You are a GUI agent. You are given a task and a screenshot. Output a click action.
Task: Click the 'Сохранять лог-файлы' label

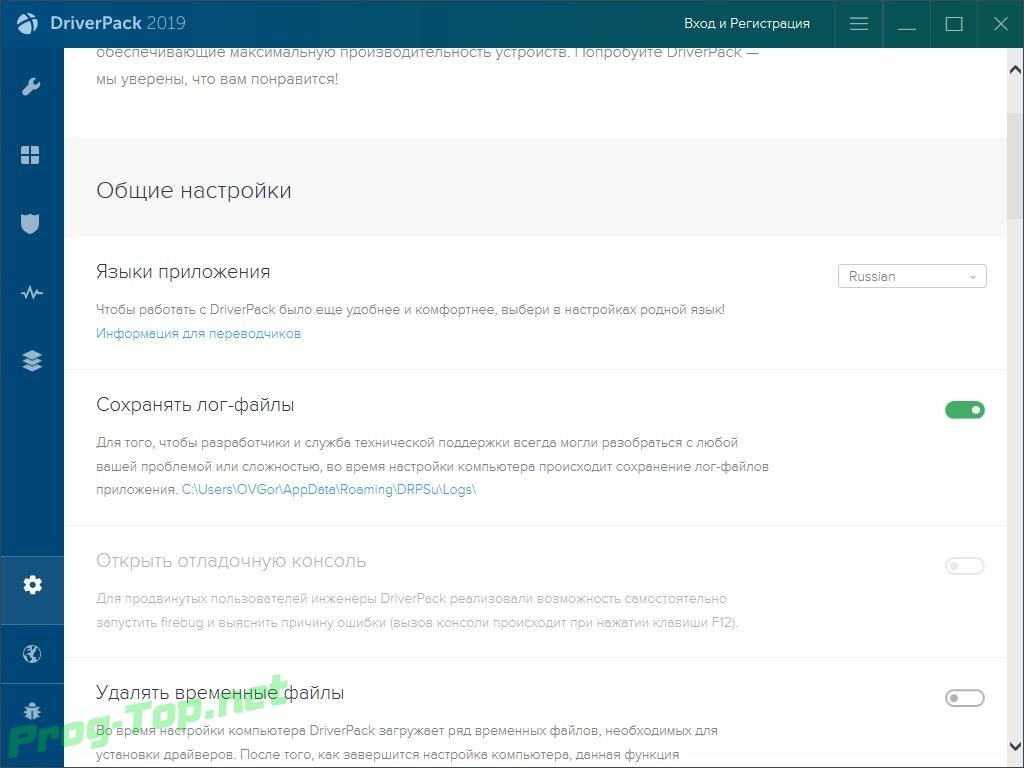[x=195, y=406]
